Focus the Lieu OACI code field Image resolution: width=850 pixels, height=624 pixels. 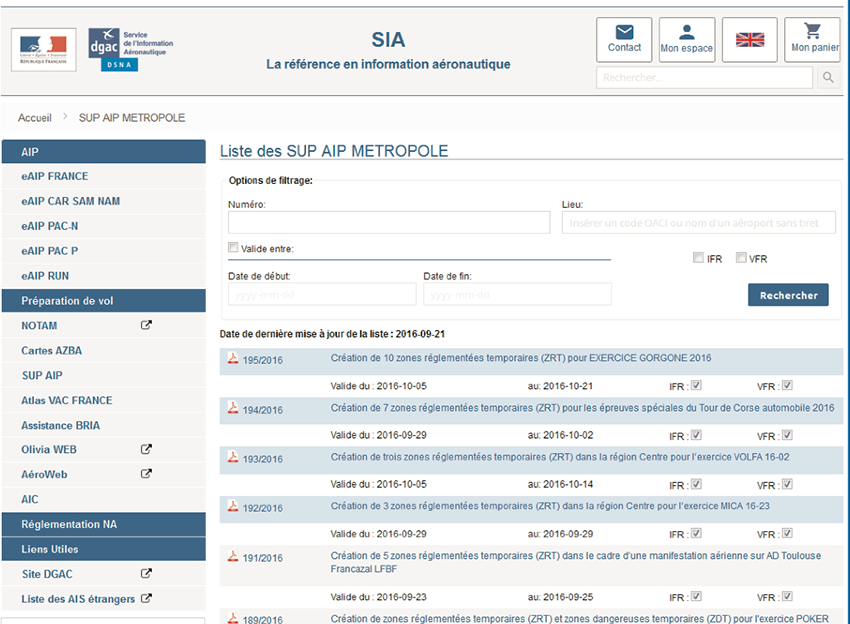(698, 222)
